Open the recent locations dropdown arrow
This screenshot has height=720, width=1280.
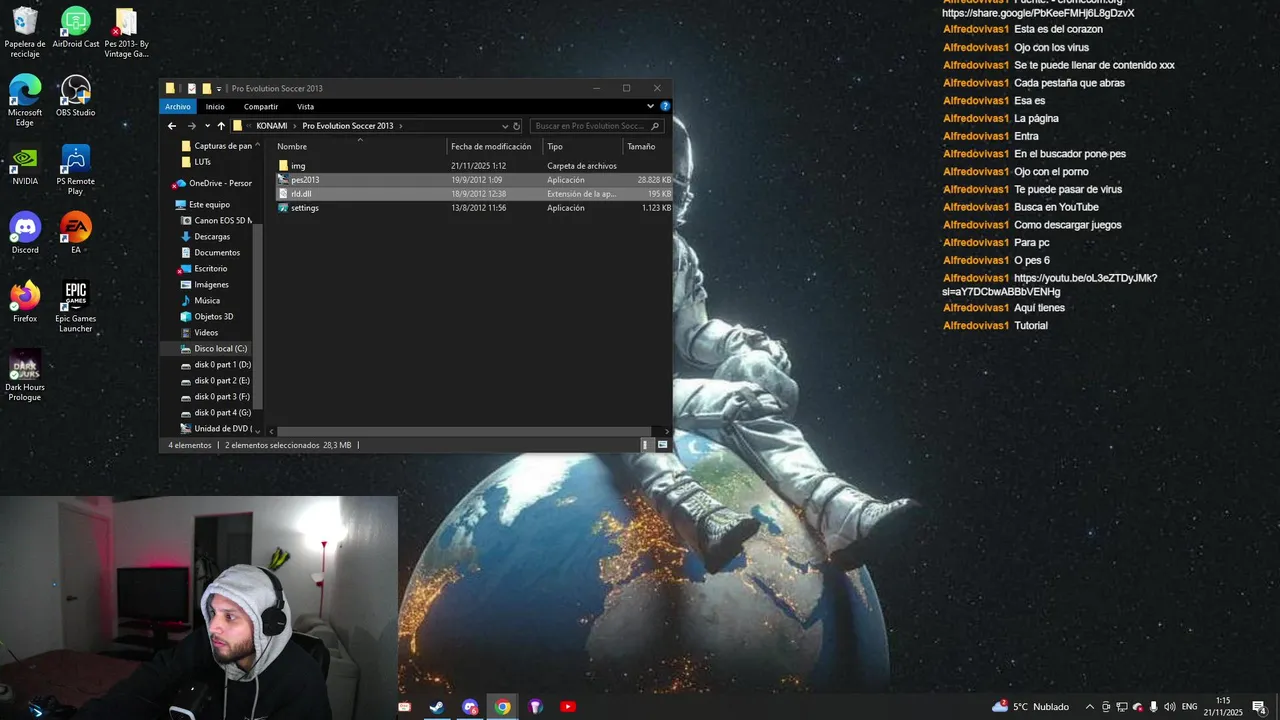coord(207,126)
